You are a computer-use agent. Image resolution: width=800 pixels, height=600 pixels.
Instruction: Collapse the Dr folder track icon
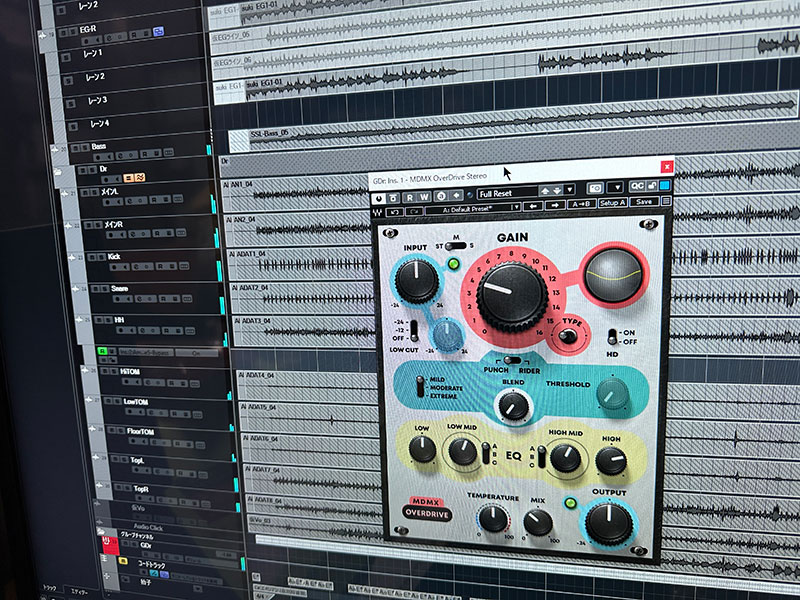[x=56, y=172]
